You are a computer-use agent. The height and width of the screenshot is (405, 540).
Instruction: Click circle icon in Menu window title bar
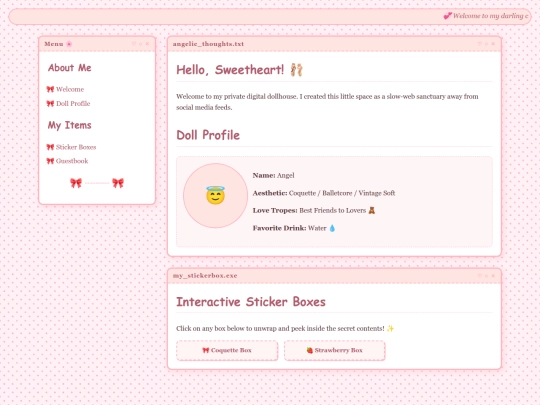141,44
